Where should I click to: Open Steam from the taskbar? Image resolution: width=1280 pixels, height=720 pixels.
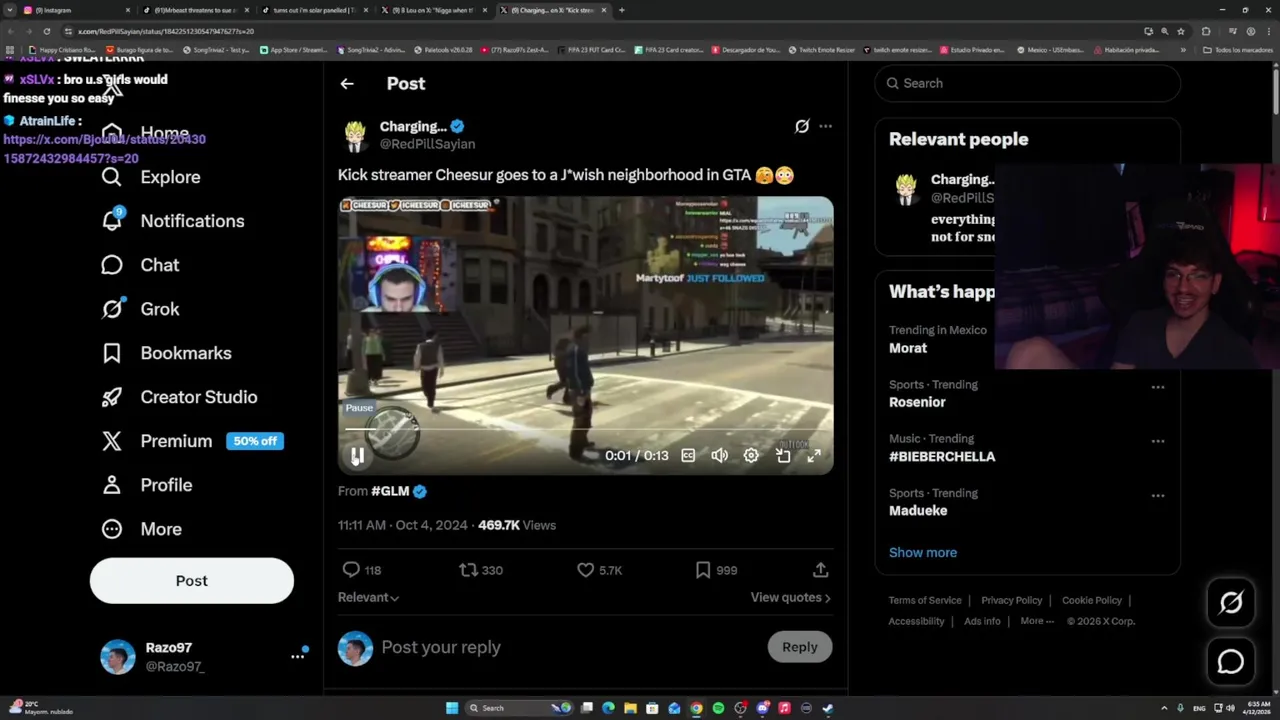tap(827, 708)
